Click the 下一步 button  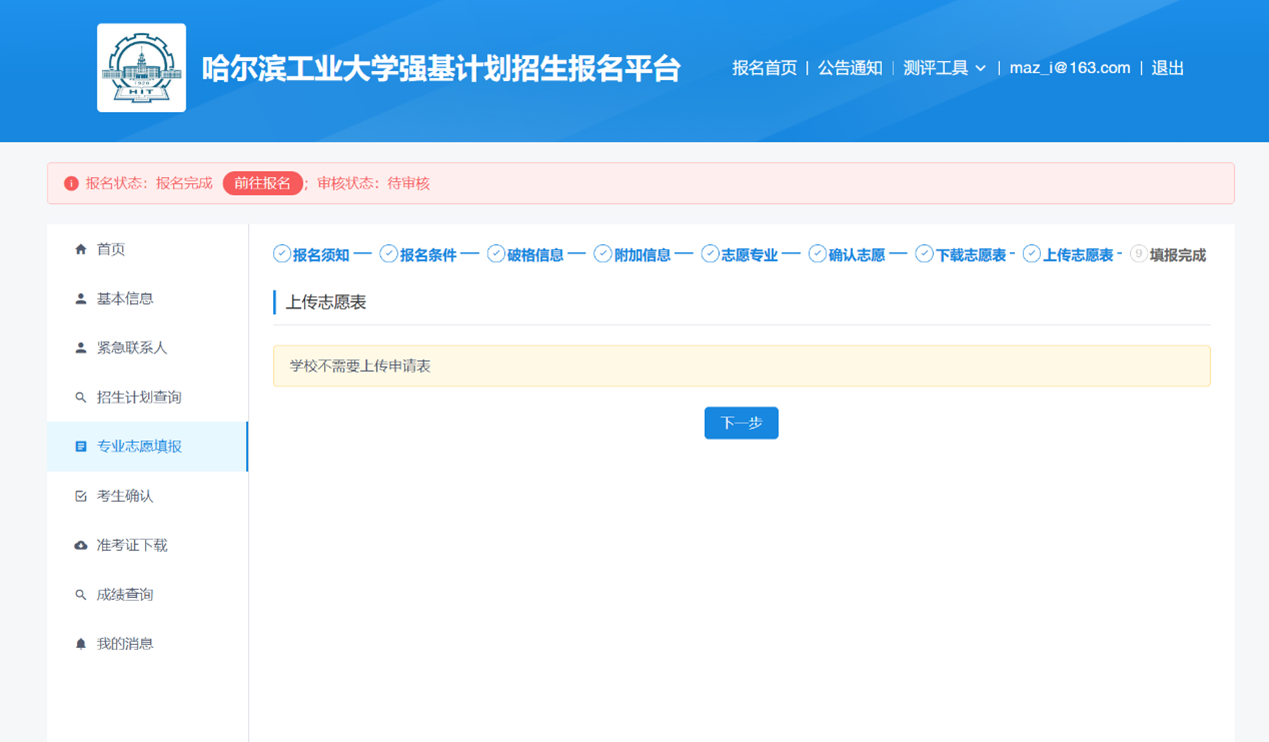point(741,423)
